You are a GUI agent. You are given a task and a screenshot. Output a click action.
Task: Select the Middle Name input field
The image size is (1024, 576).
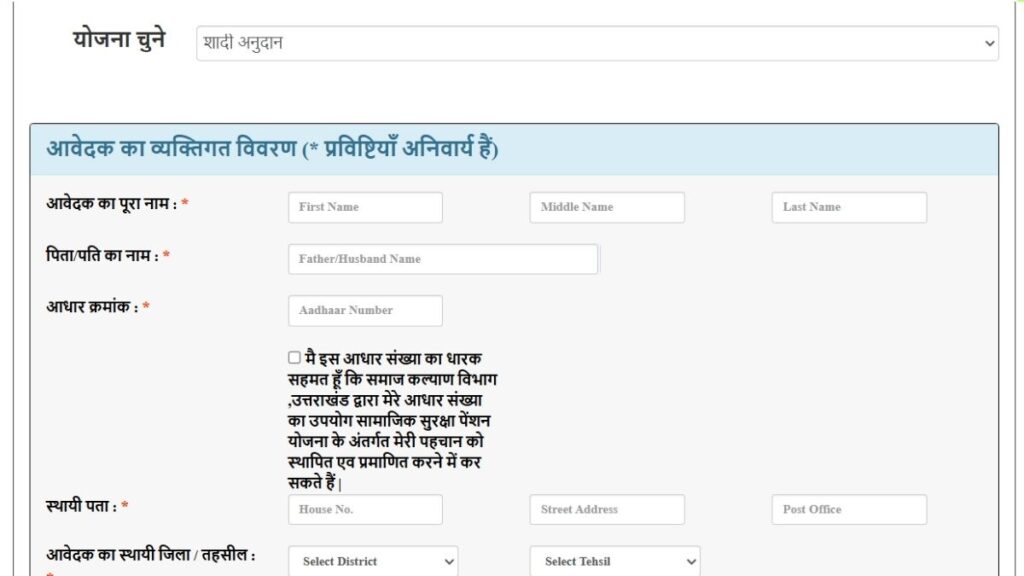pos(606,207)
